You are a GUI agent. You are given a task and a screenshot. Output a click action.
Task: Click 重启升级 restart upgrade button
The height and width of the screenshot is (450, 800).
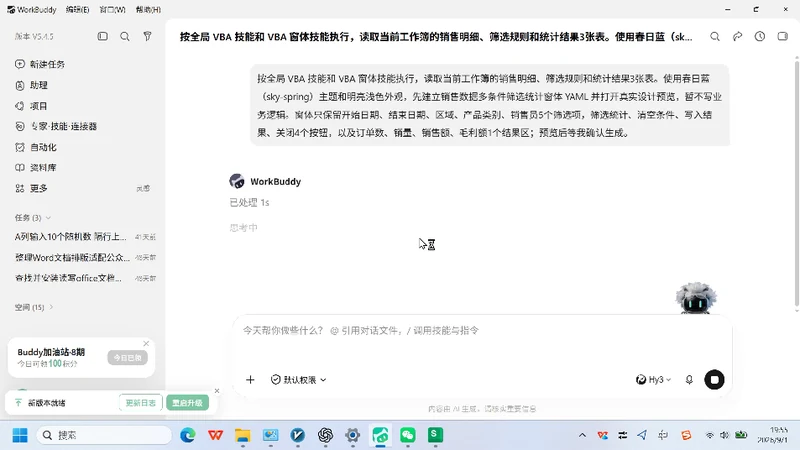pyautogui.click(x=187, y=403)
